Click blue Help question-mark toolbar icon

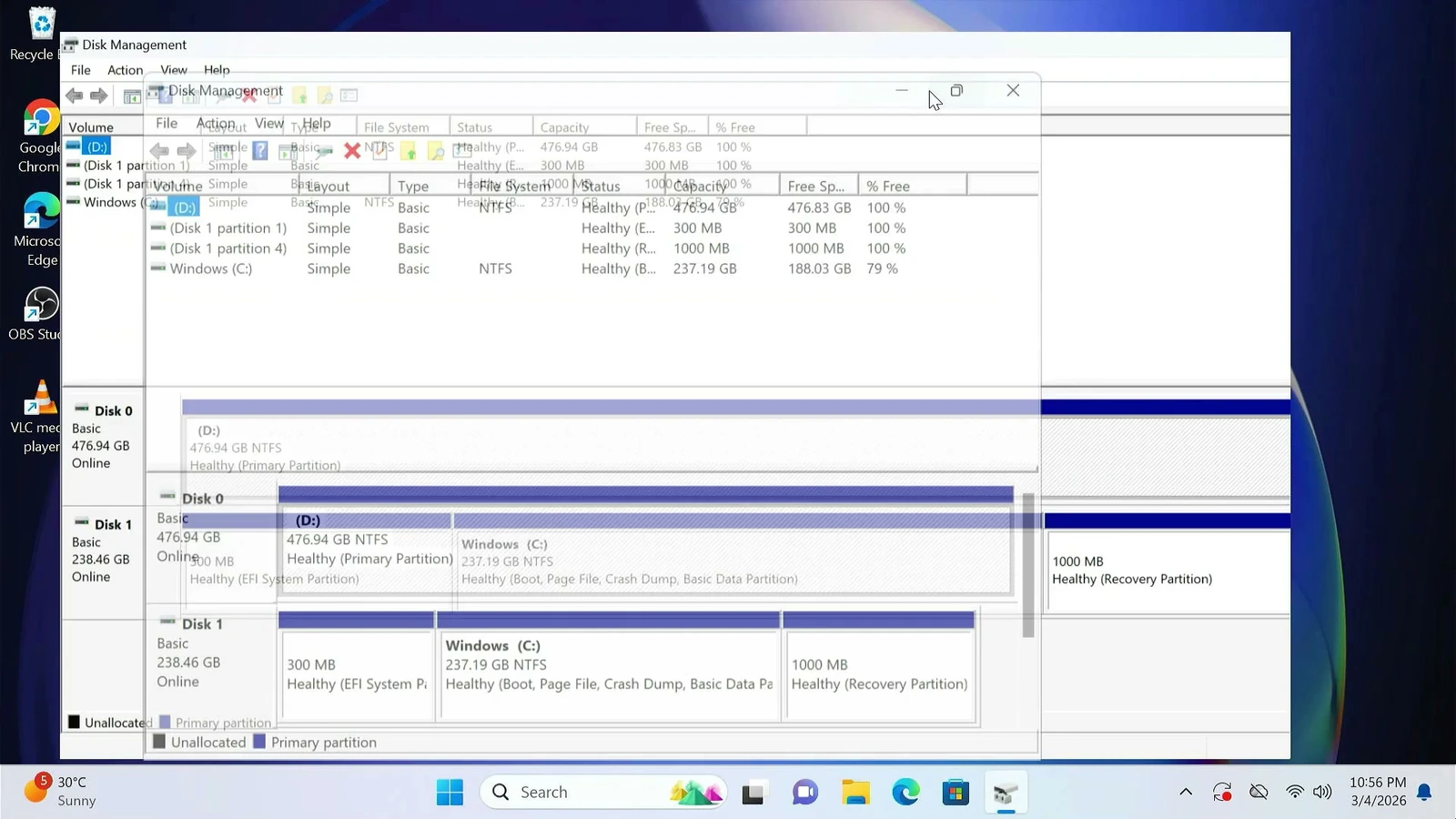[x=260, y=151]
